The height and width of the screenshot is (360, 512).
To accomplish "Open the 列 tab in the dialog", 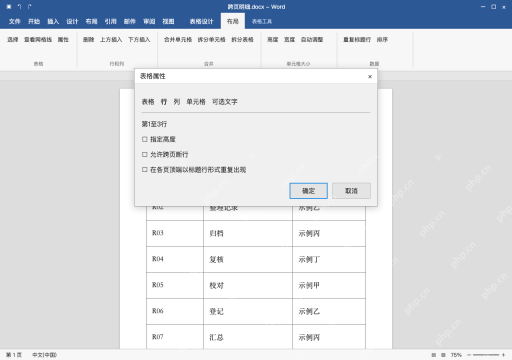I will tap(177, 102).
